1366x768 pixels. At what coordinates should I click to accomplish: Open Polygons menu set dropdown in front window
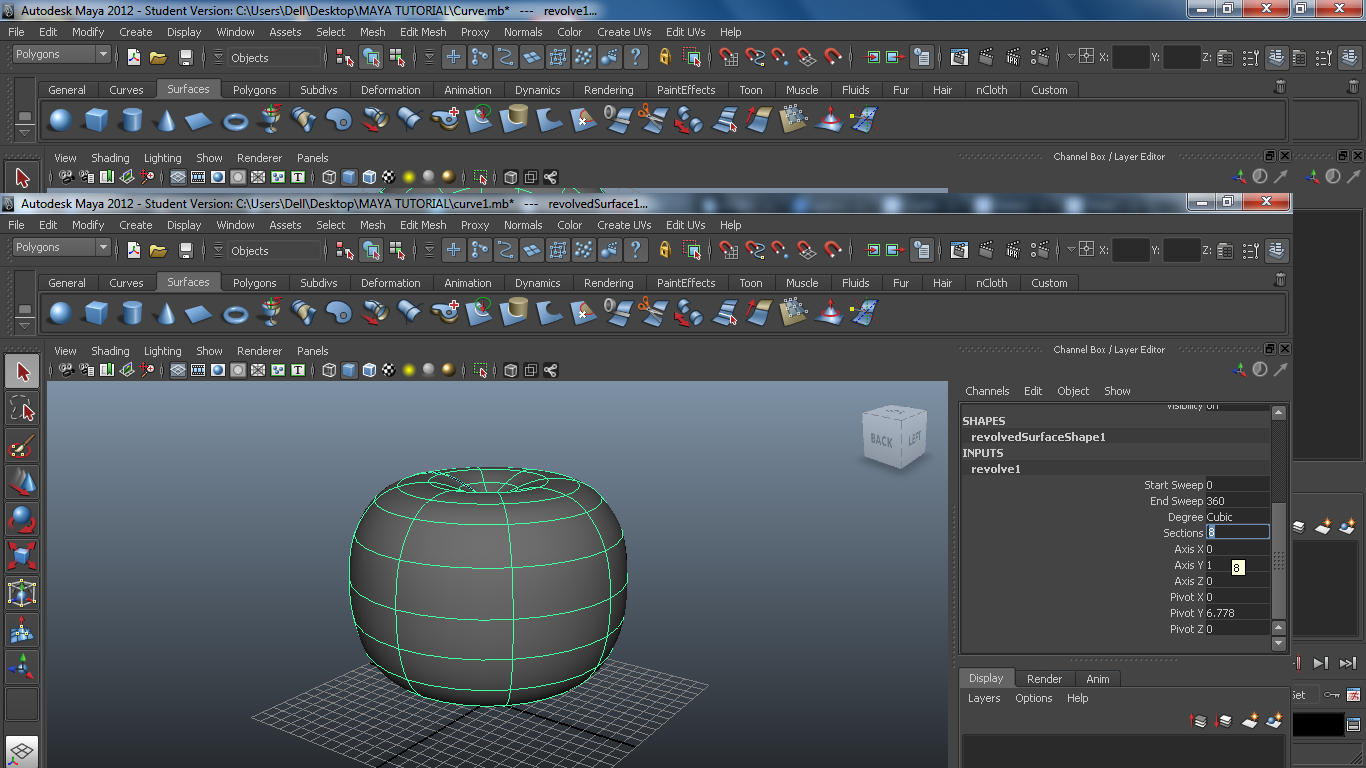(x=61, y=247)
